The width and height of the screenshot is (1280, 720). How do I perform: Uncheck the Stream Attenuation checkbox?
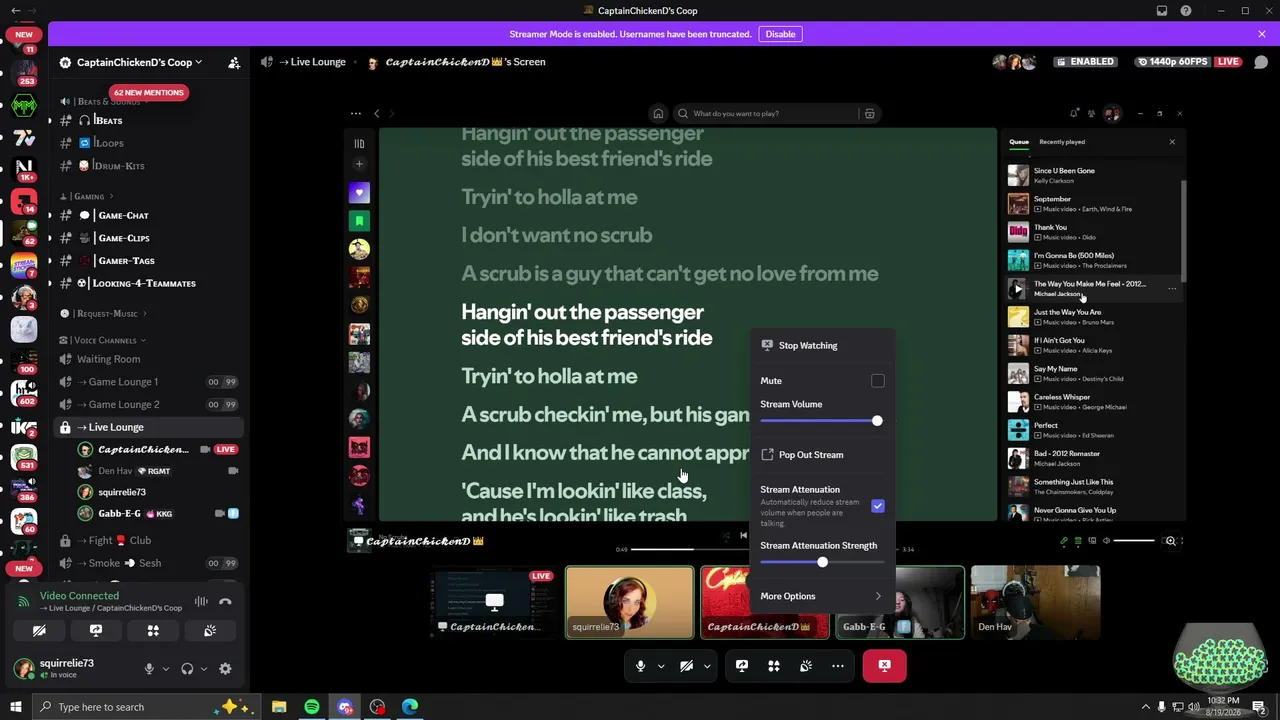[878, 506]
